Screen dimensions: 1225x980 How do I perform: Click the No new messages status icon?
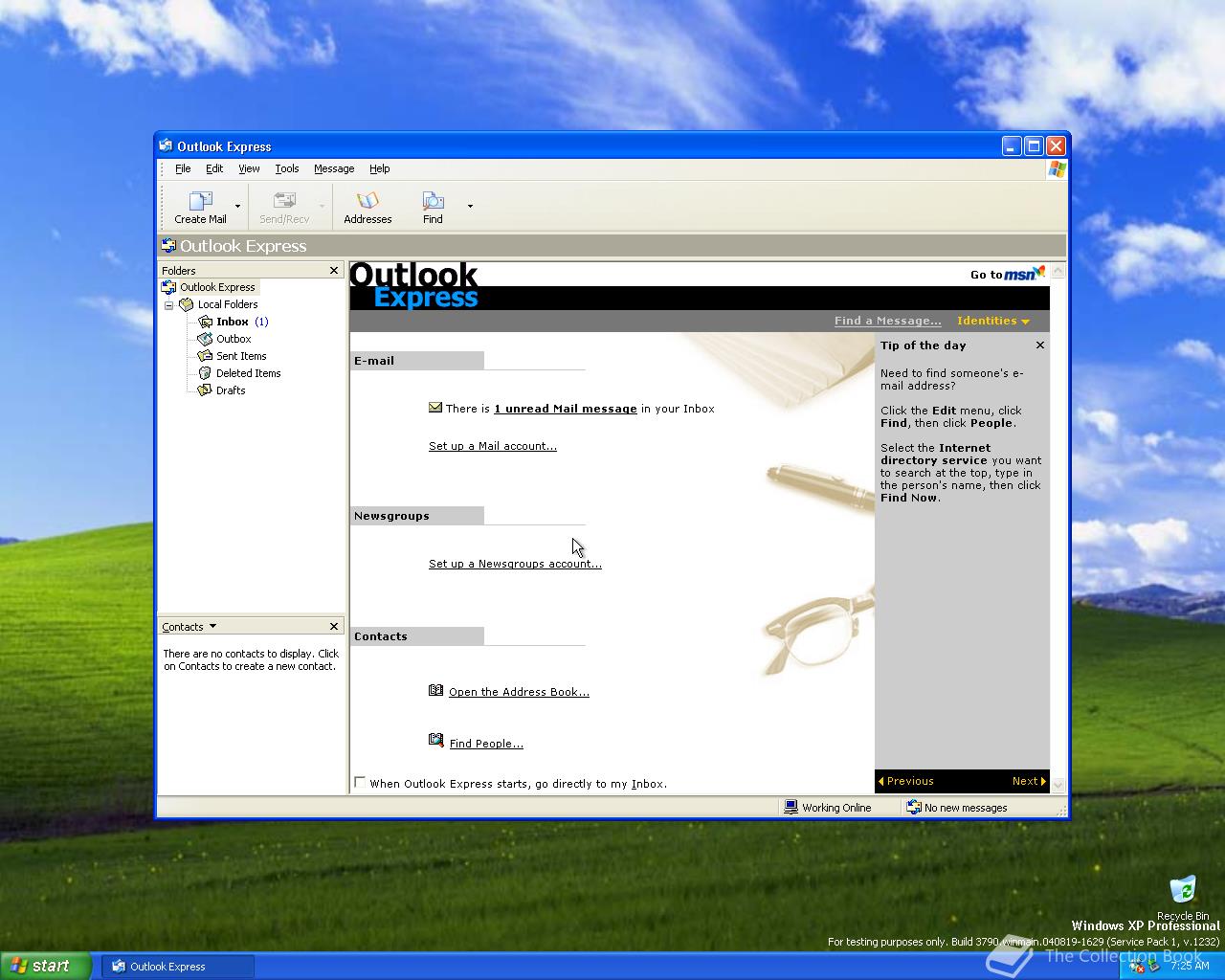pyautogui.click(x=914, y=808)
